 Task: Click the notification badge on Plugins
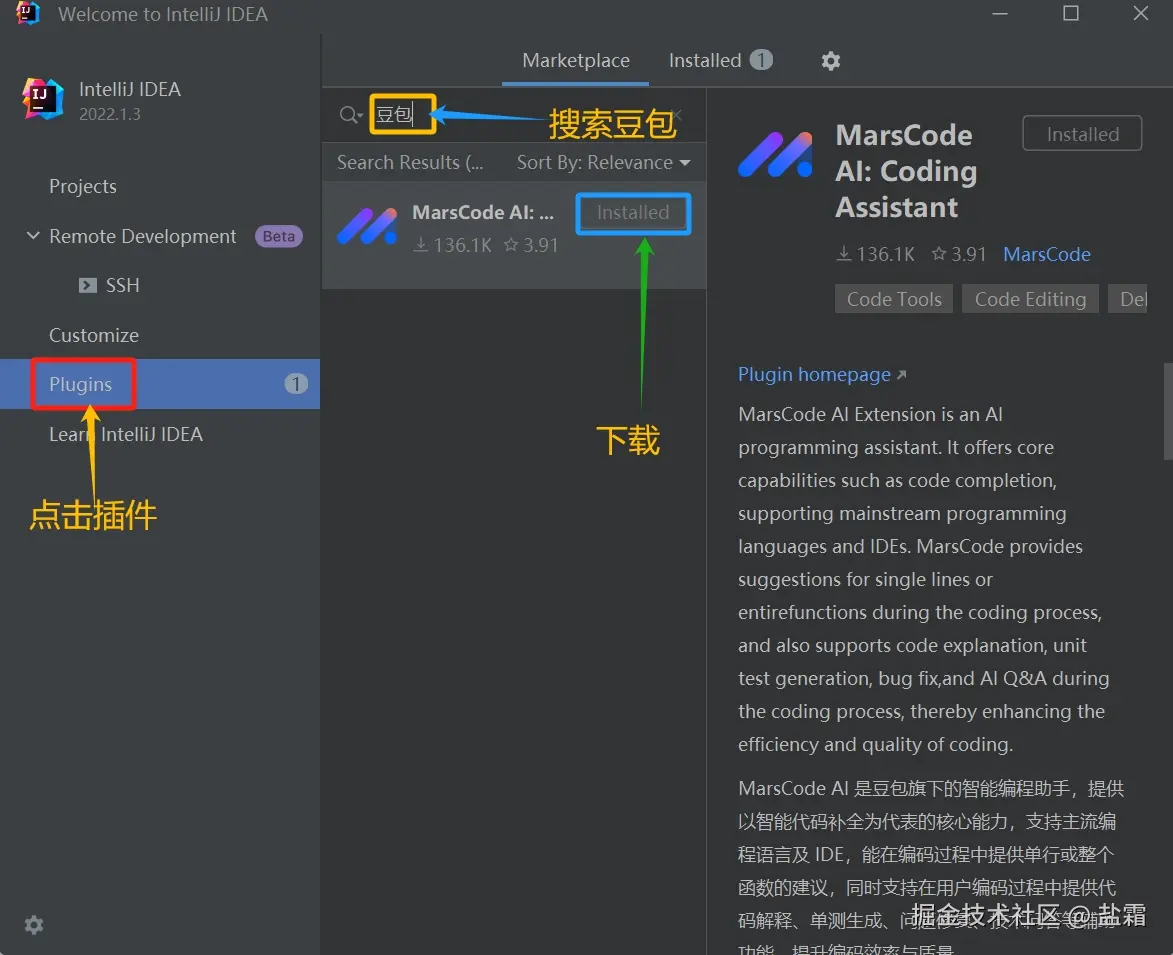pos(296,383)
